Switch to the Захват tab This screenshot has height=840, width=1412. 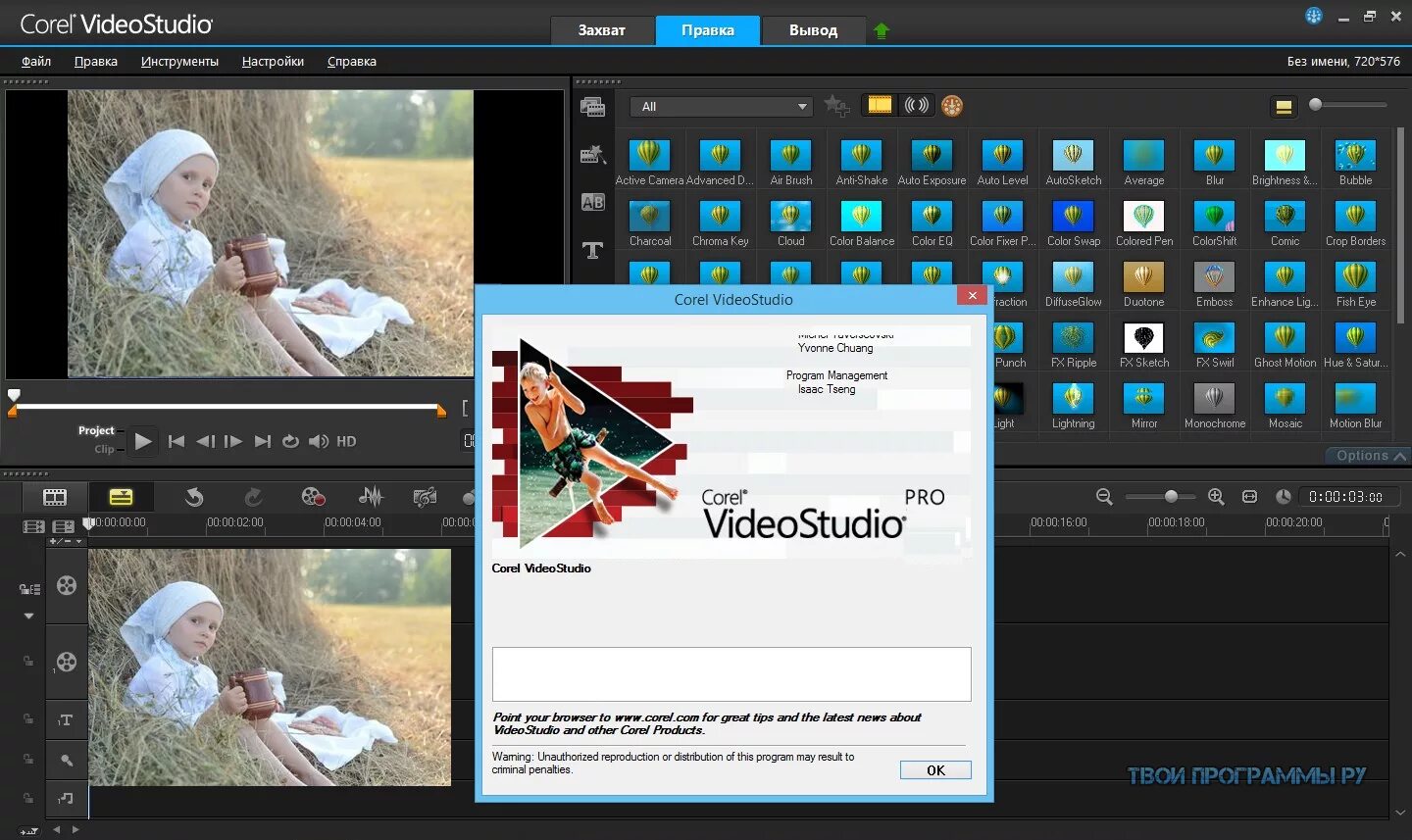602,30
